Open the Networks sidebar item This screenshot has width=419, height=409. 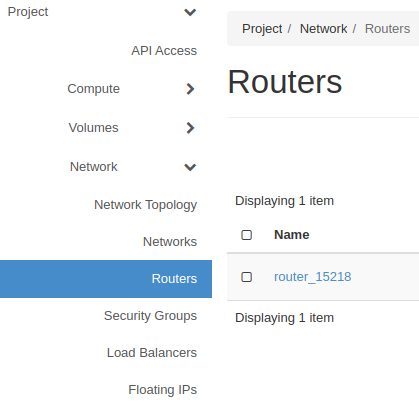pyautogui.click(x=170, y=242)
